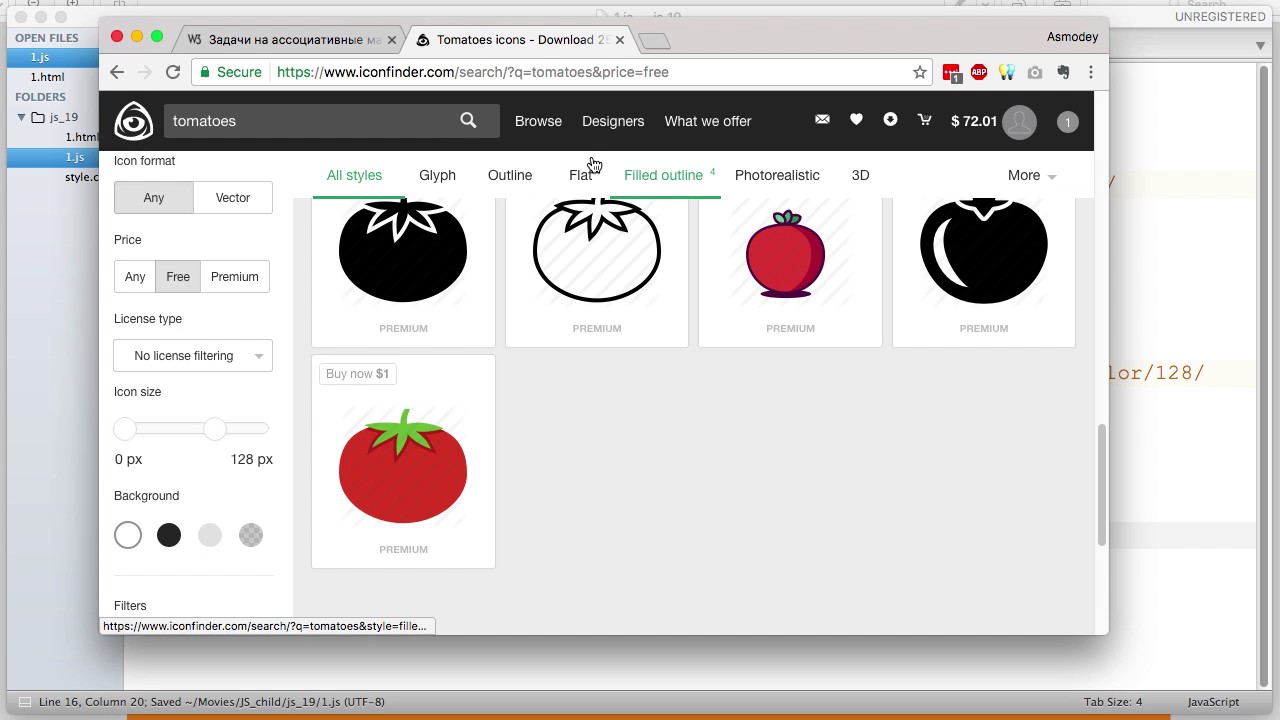Close the Задачи на ассоциативные tab
The width and height of the screenshot is (1280, 720).
pos(392,40)
